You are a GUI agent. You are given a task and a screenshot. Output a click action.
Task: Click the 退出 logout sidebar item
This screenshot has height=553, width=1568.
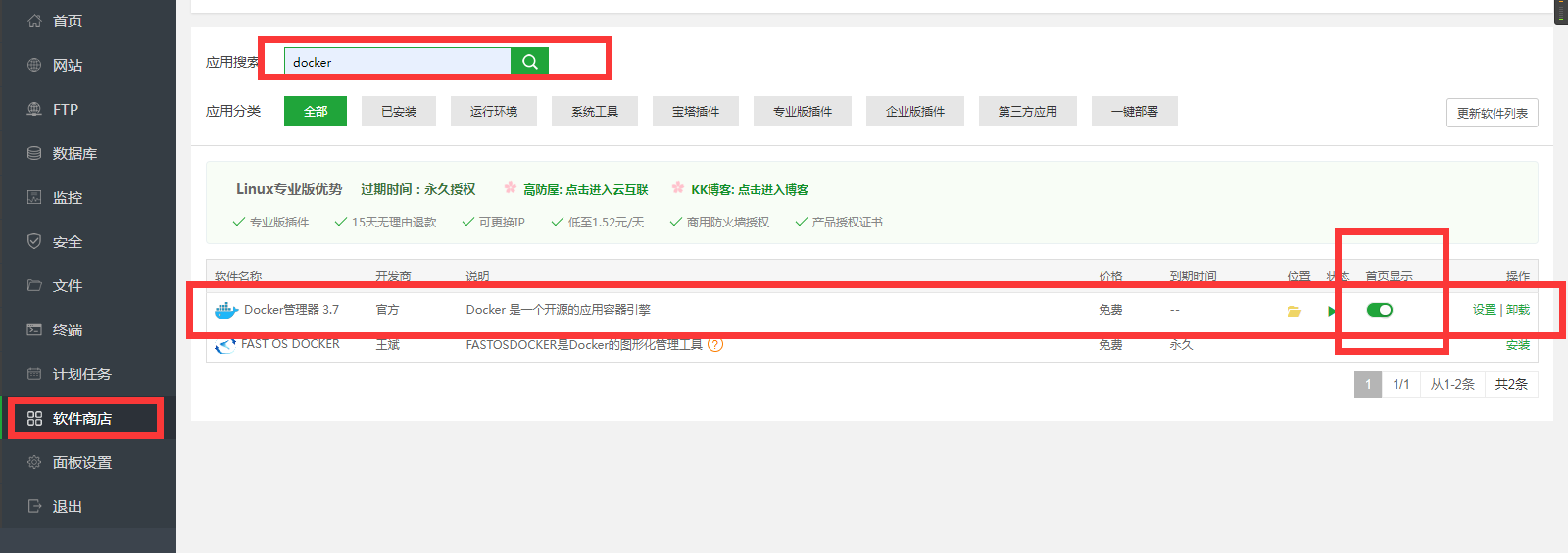point(88,506)
